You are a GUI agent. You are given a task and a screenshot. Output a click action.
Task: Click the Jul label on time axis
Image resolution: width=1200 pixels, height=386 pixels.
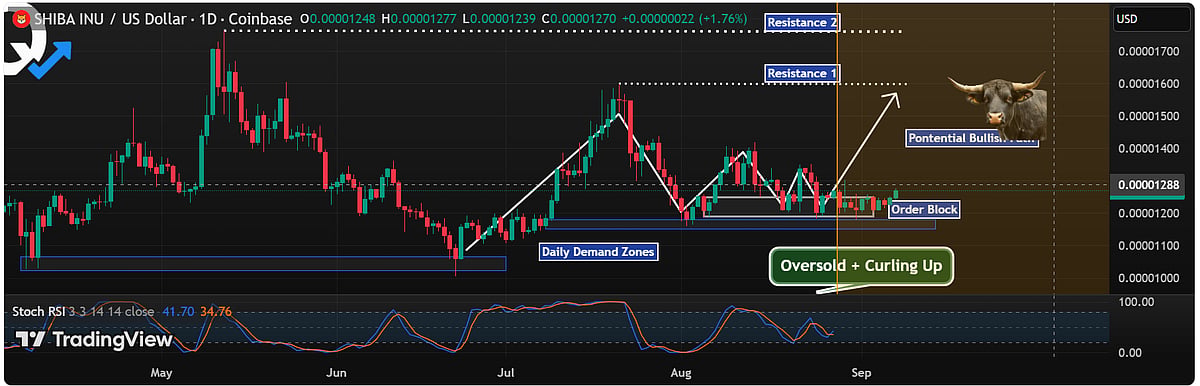point(505,372)
